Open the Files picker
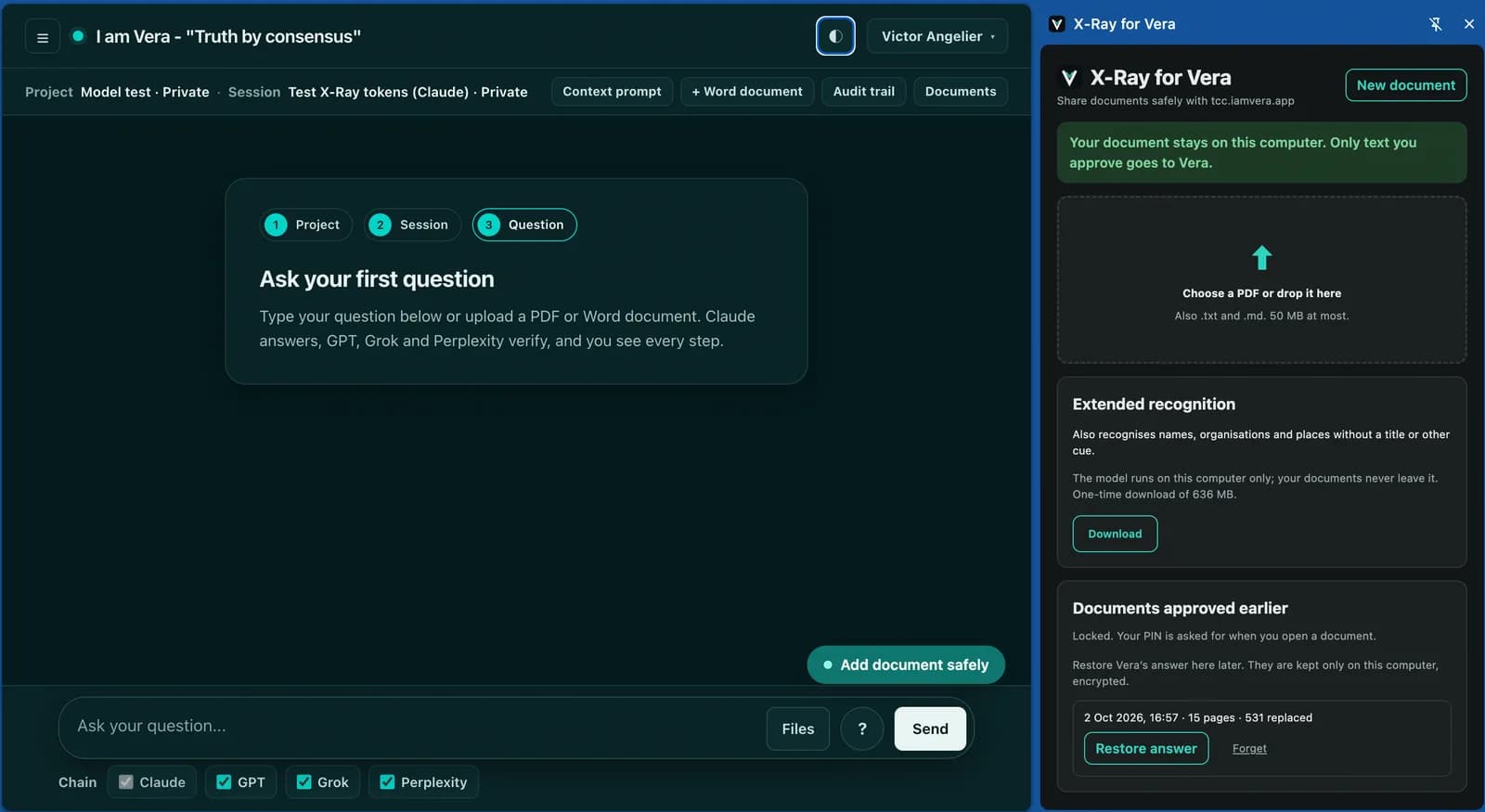Screen dimensions: 1485x812 coord(798,728)
